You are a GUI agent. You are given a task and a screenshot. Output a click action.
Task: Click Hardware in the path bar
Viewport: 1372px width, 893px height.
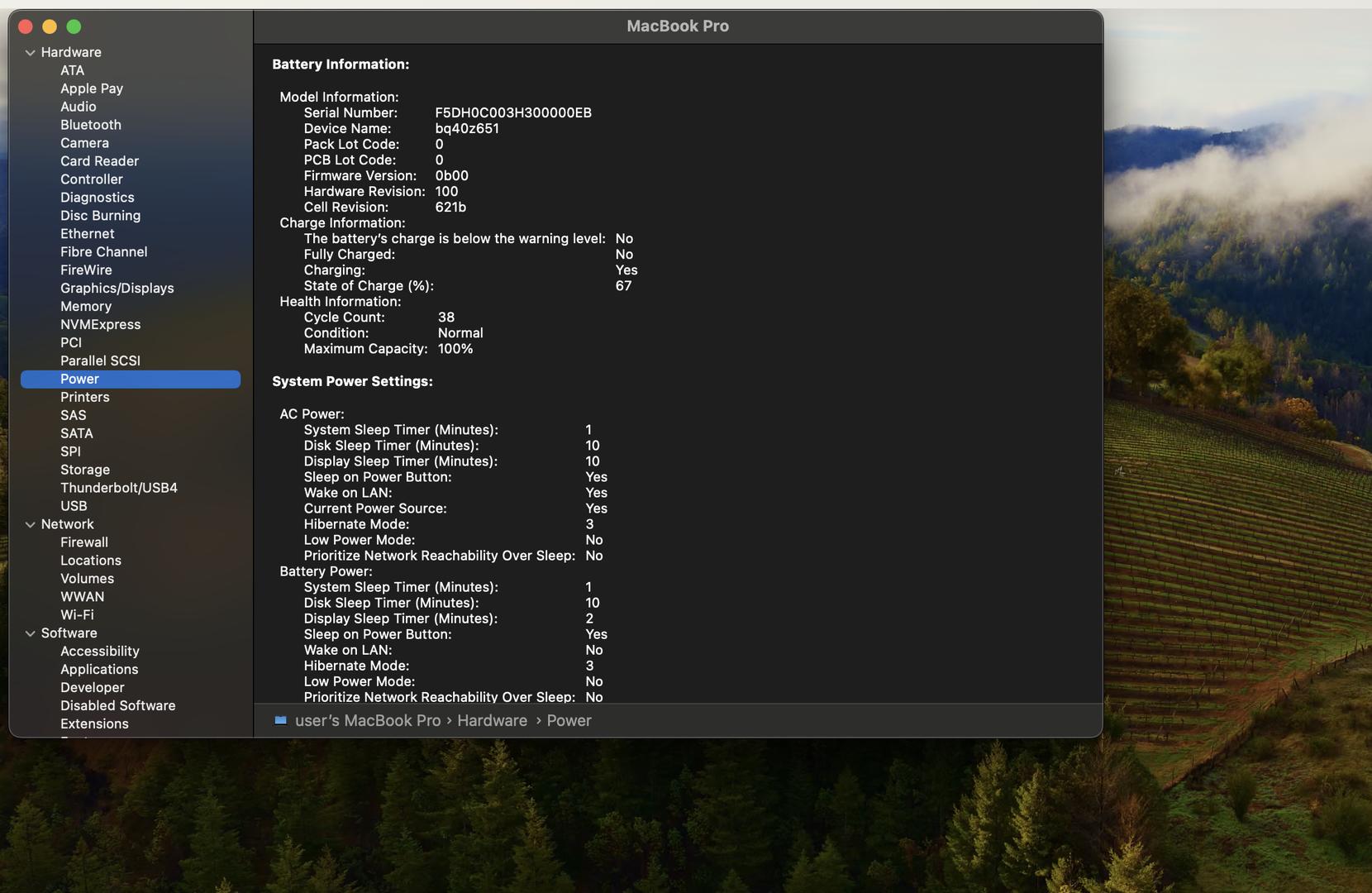[493, 721]
